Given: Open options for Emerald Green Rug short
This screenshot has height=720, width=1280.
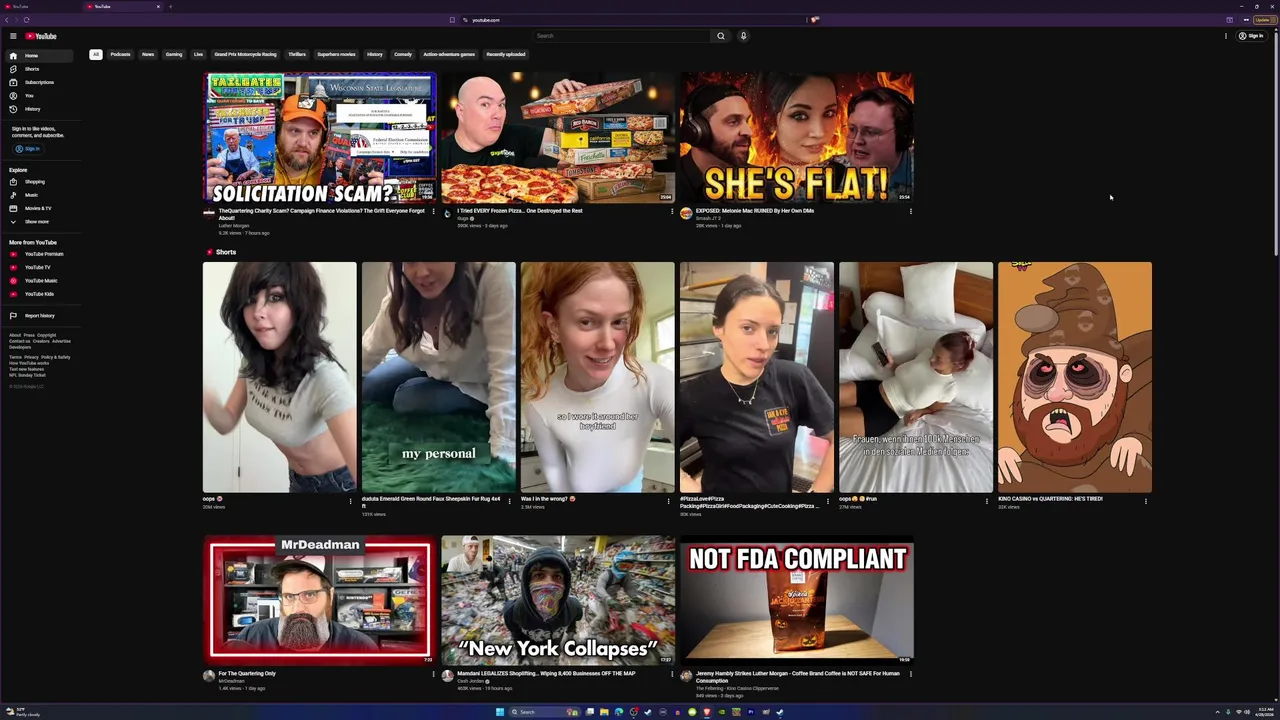Looking at the screenshot, I should click(509, 501).
